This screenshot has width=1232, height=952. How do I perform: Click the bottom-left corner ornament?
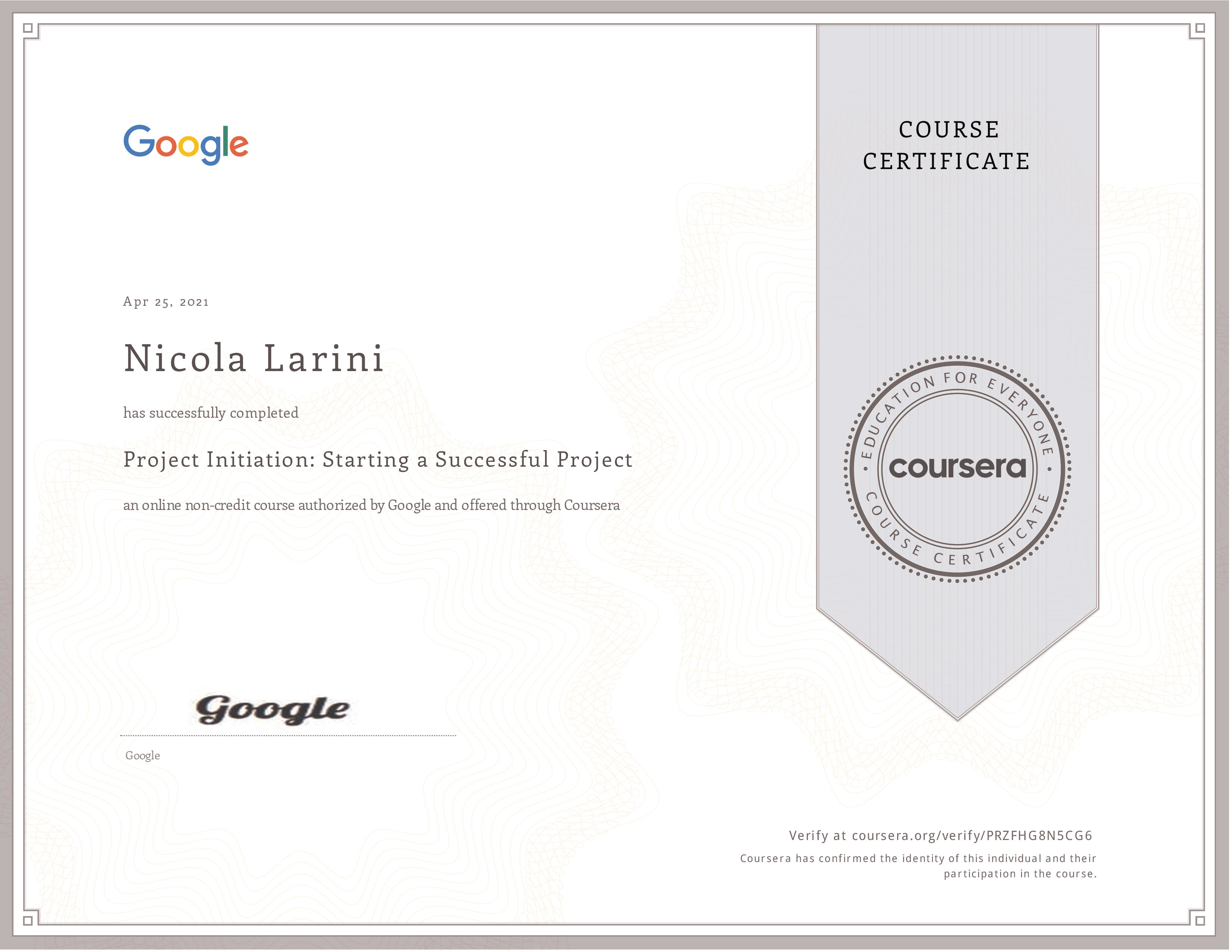(28, 920)
